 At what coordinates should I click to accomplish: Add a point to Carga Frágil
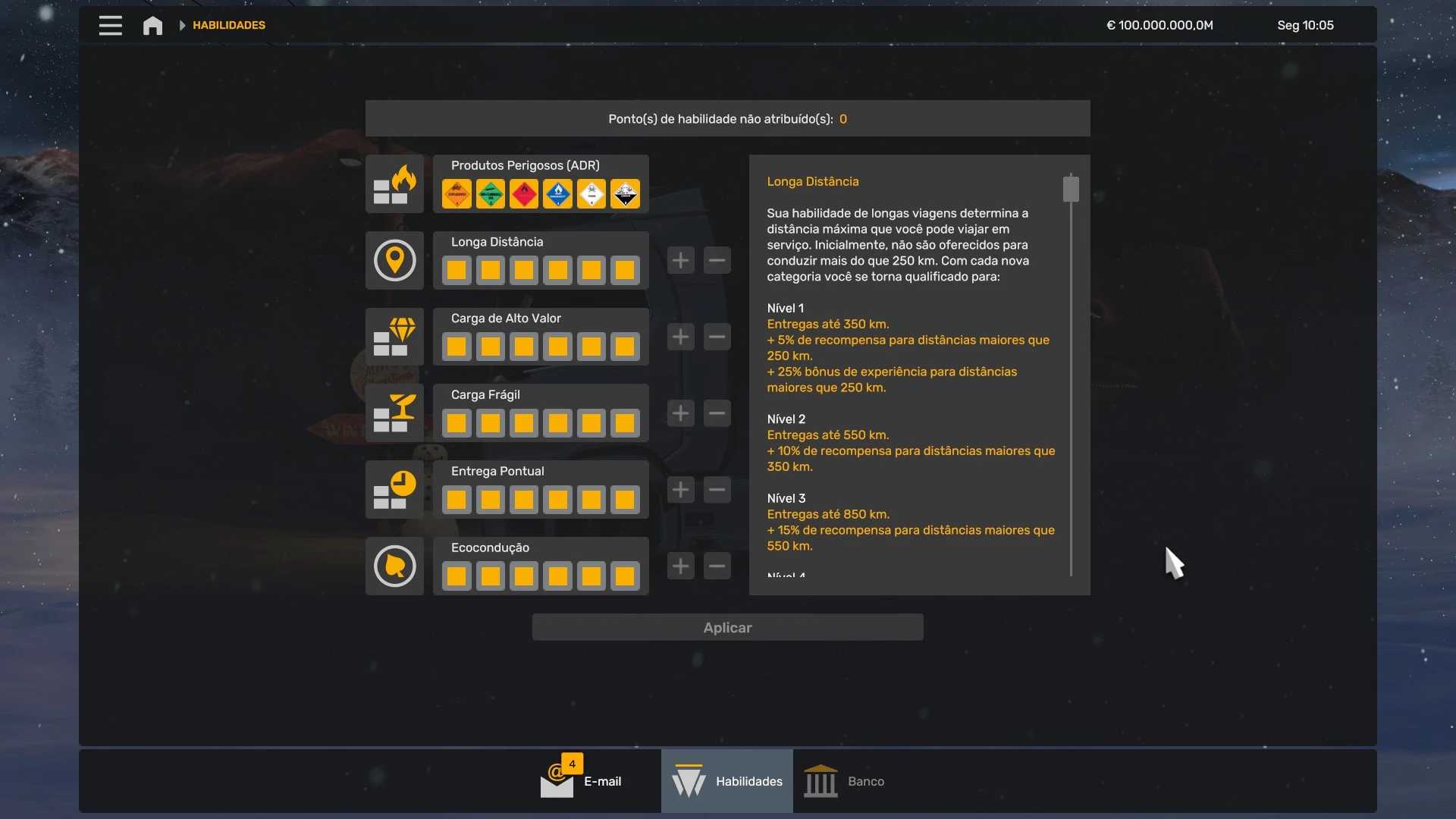point(680,413)
